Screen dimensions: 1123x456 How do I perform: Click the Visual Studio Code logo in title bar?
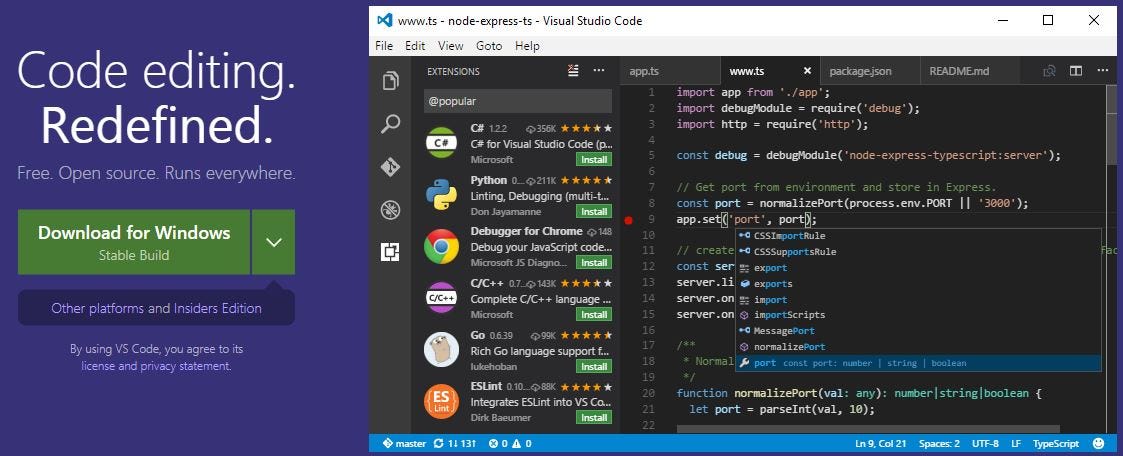click(x=385, y=21)
